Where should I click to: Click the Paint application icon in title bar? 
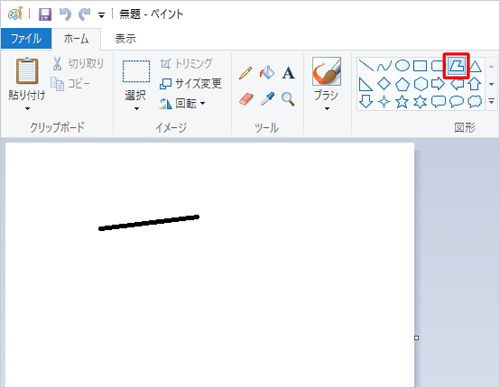click(15, 14)
